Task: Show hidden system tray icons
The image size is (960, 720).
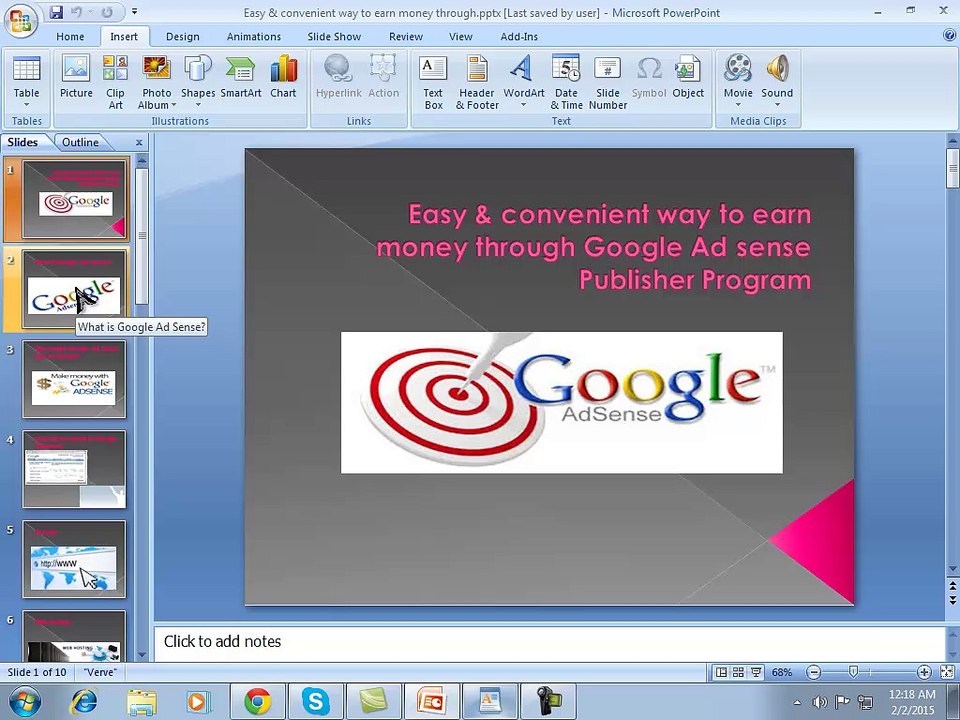Action: click(x=797, y=703)
